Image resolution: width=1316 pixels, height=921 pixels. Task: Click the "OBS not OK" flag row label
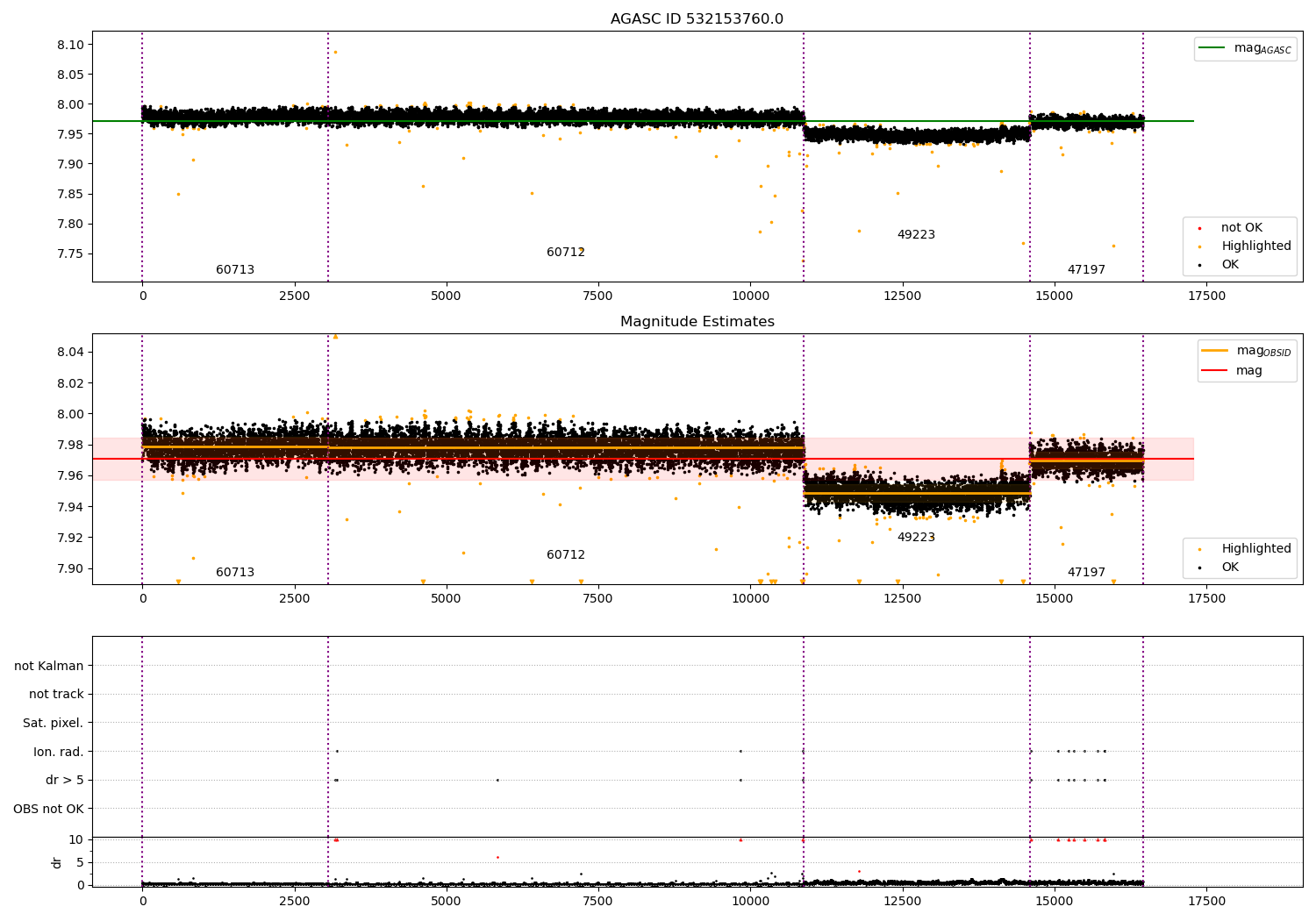pos(49,809)
